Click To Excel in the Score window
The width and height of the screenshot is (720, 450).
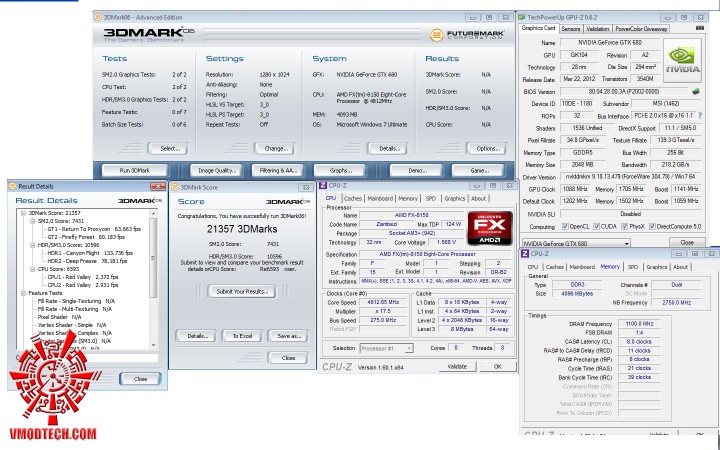[242, 336]
